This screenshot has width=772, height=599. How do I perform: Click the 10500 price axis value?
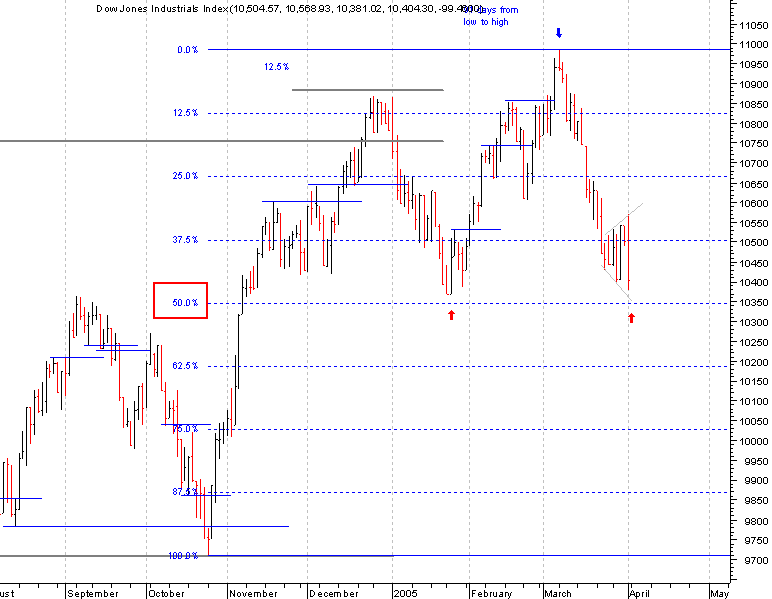(x=753, y=243)
